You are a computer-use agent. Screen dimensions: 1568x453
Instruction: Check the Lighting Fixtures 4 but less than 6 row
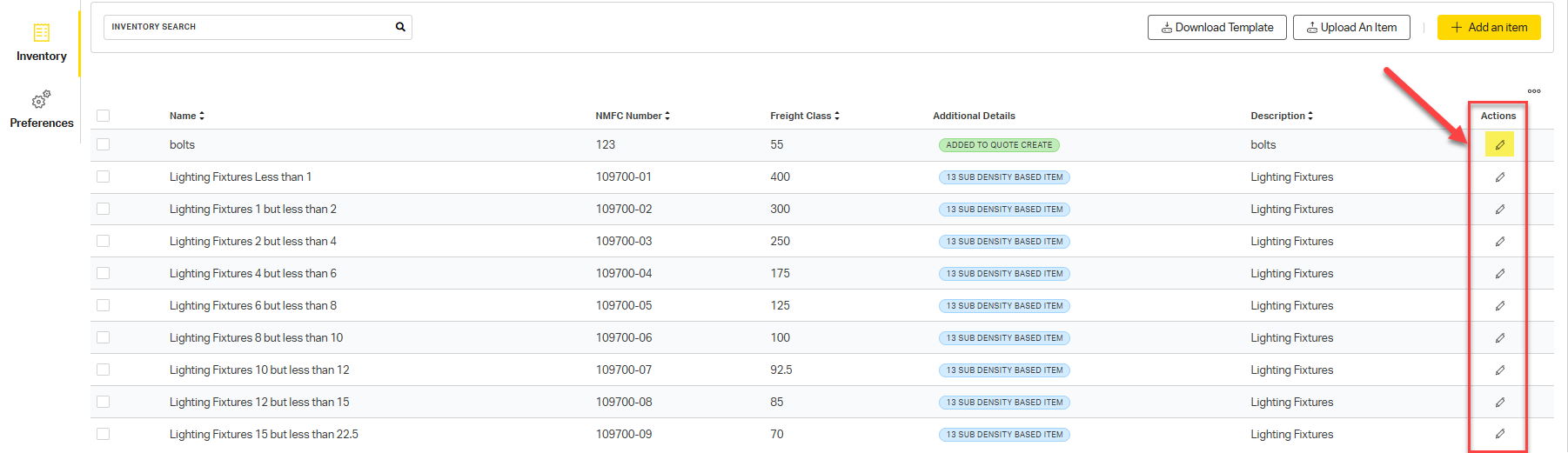(104, 273)
